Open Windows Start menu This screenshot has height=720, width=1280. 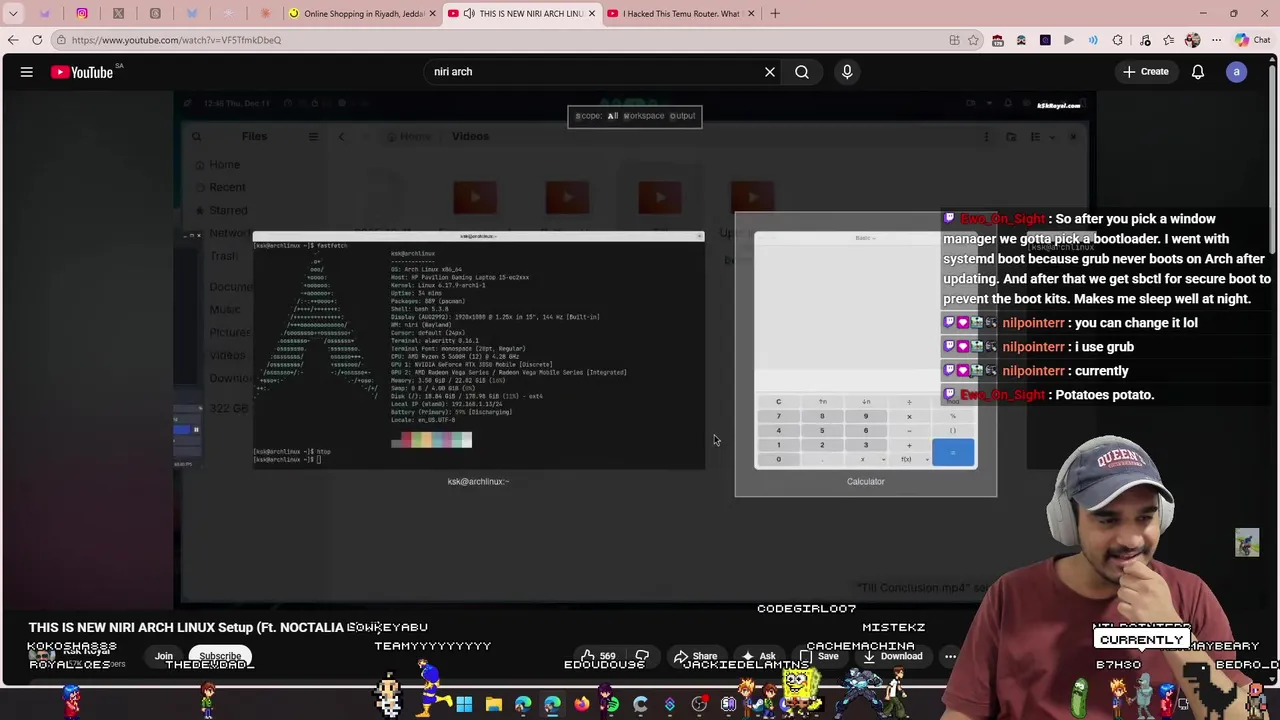pos(464,705)
